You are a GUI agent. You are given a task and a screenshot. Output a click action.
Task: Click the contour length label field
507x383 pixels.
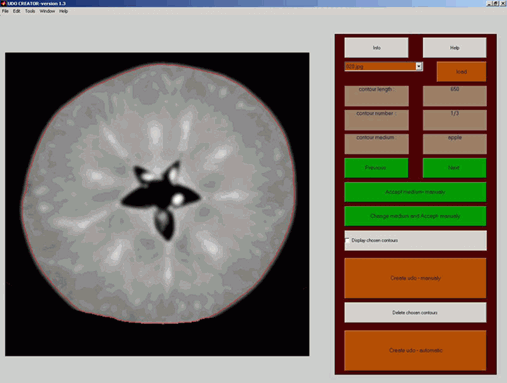click(x=376, y=96)
